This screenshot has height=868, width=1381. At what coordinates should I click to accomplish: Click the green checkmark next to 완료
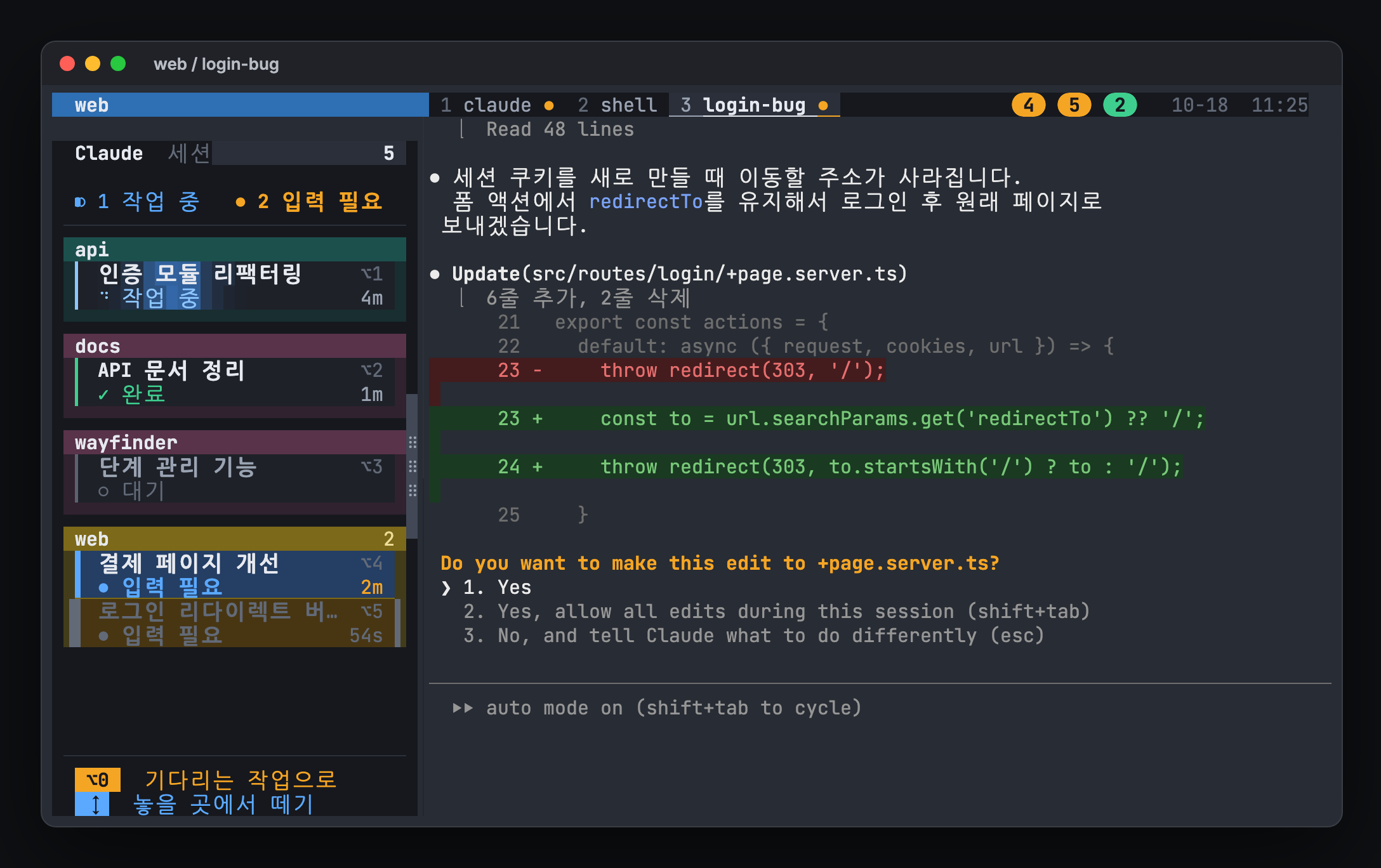pos(103,395)
